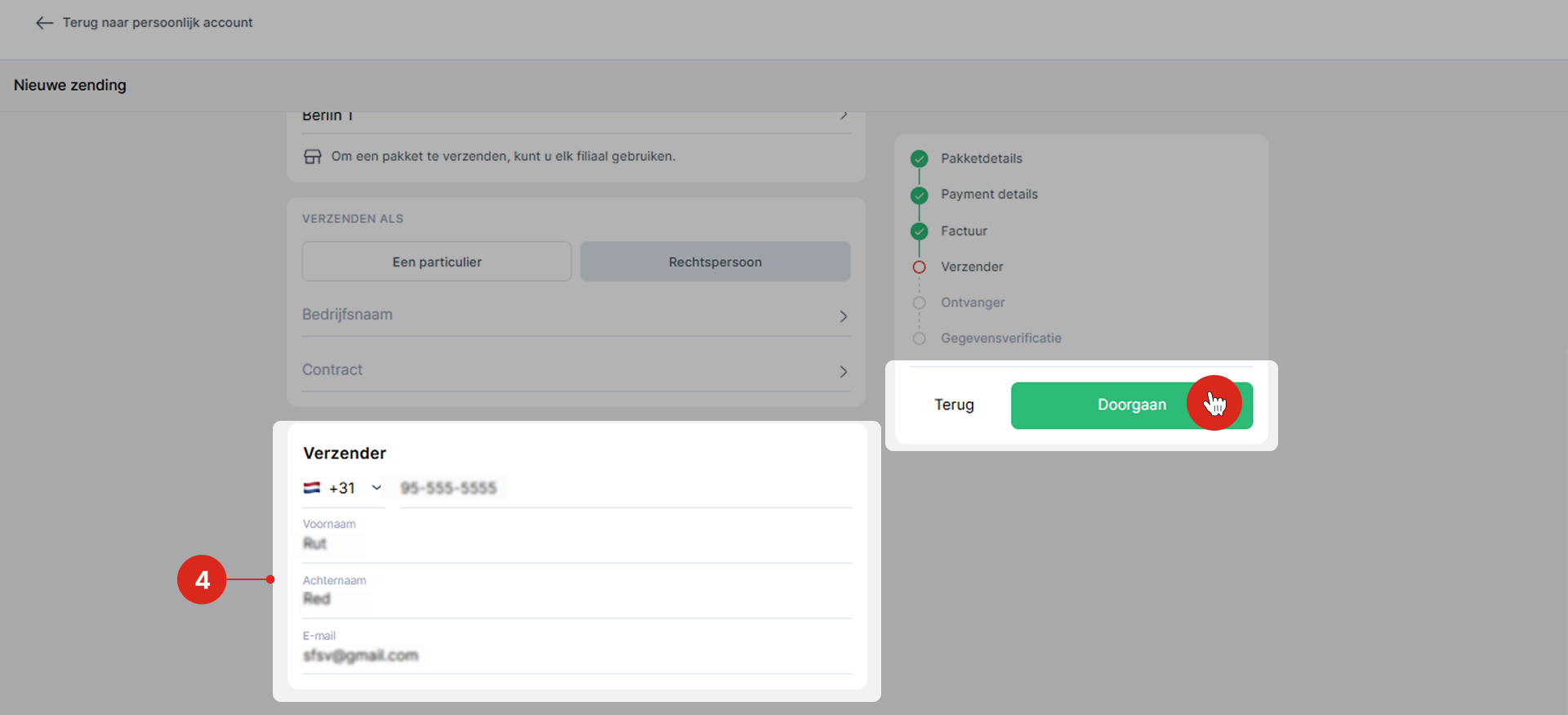1568x715 pixels.
Task: Click the Netherlands flag icon
Action: (x=312, y=488)
